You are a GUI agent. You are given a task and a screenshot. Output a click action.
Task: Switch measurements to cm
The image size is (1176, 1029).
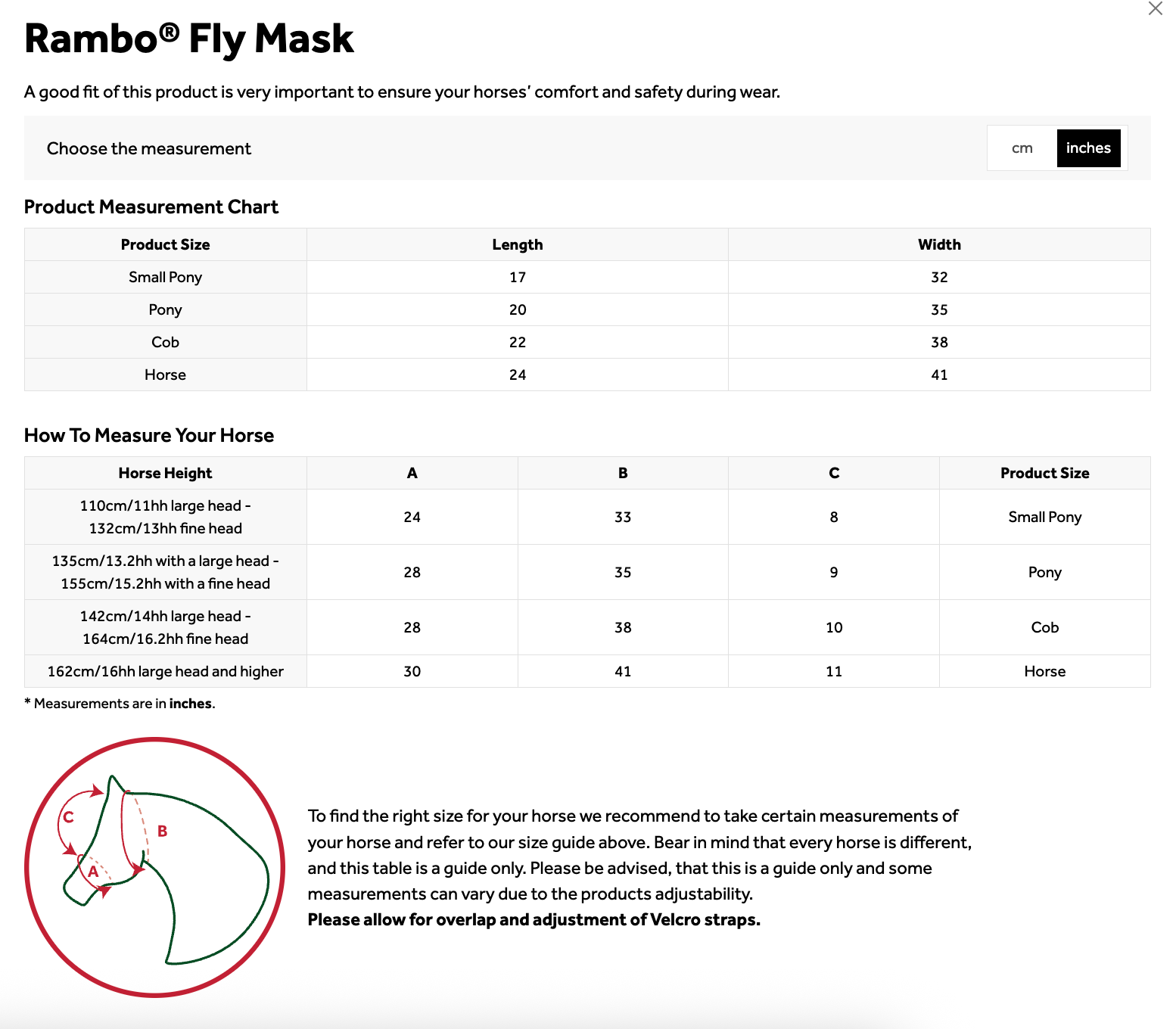tap(1022, 148)
